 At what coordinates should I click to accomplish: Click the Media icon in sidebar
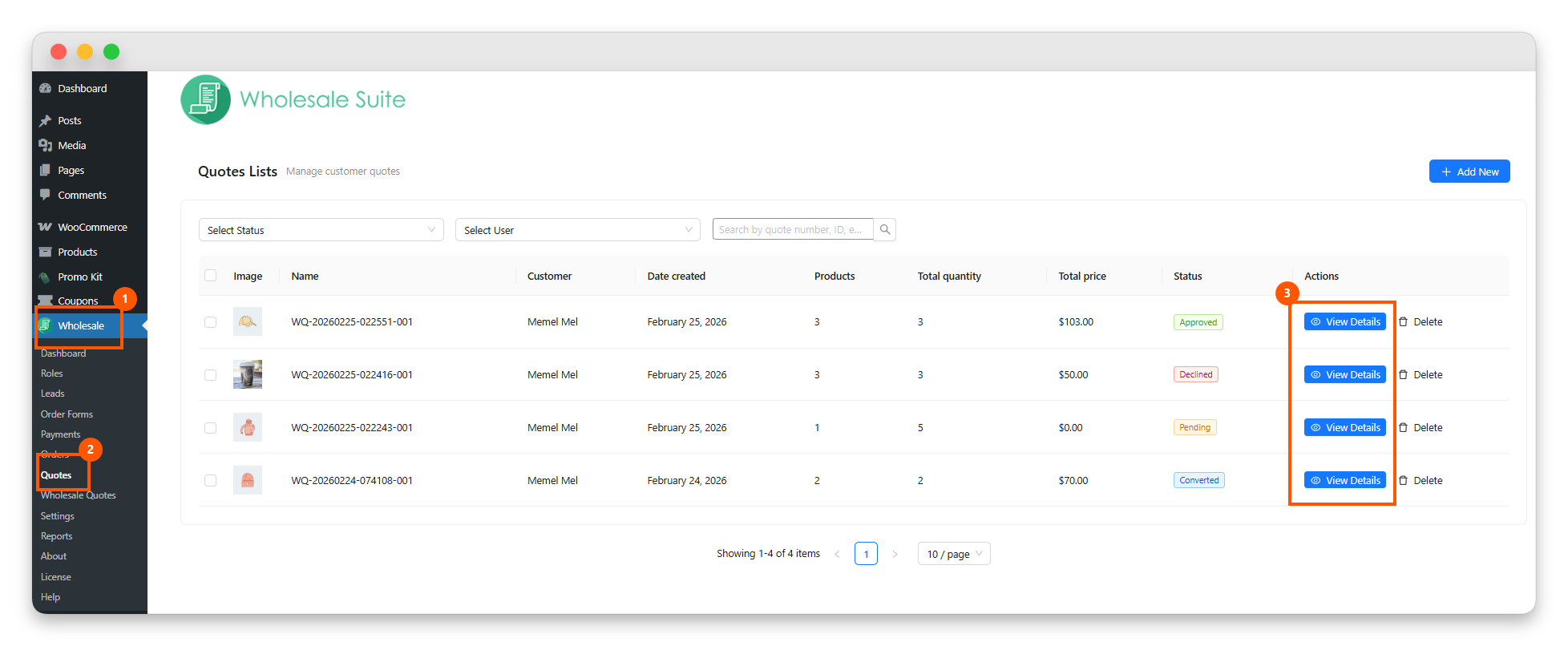pyautogui.click(x=46, y=146)
